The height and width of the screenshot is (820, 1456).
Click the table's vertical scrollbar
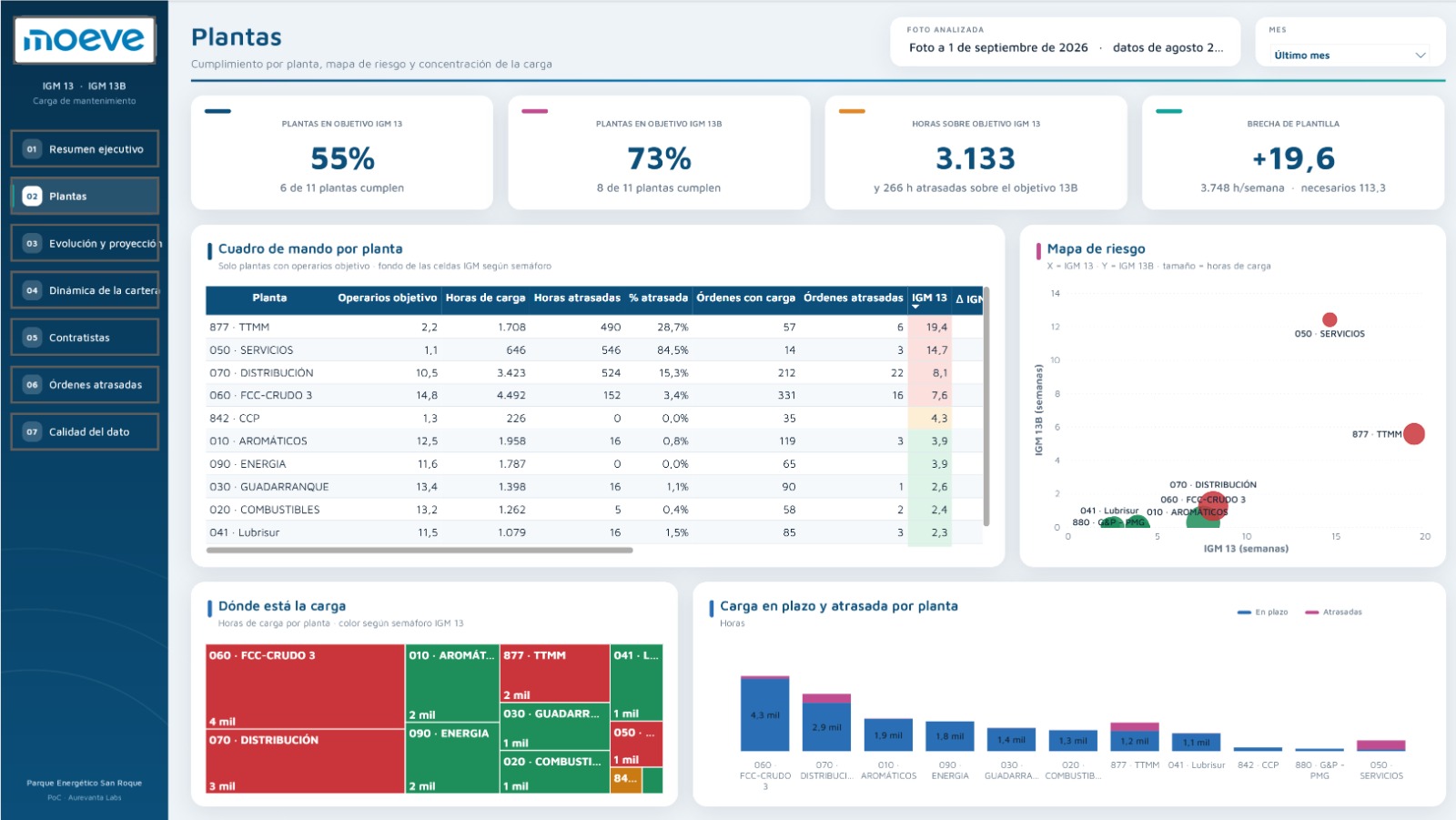(986, 407)
